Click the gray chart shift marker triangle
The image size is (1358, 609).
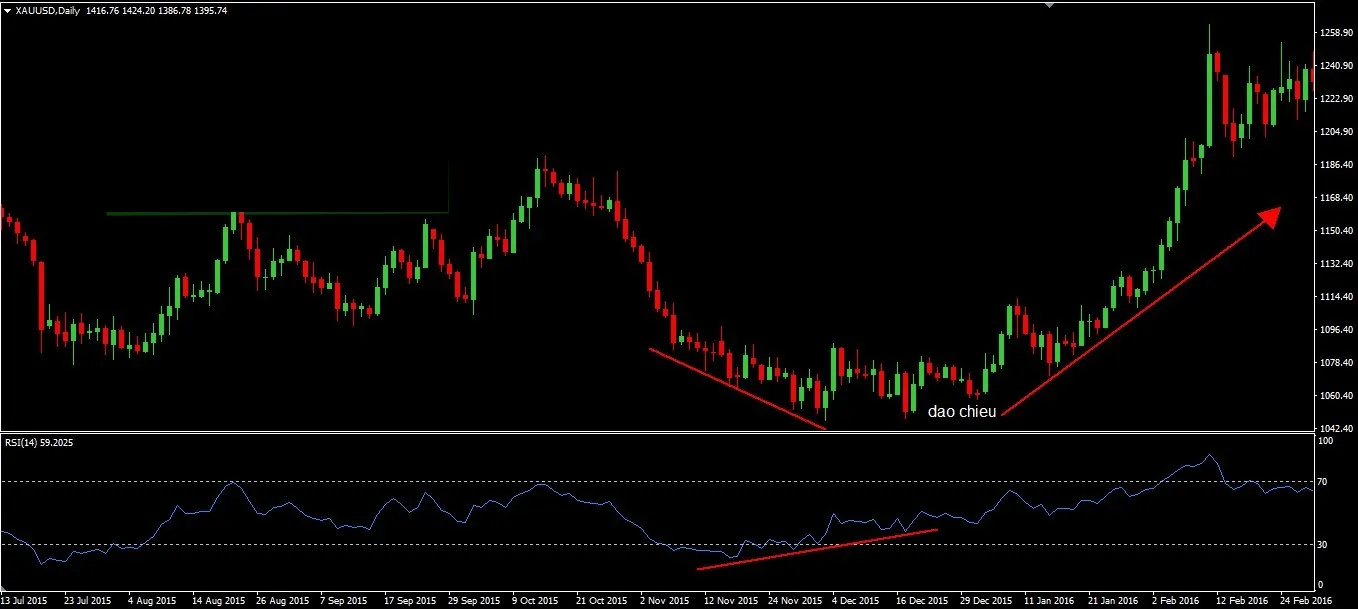click(x=1049, y=4)
